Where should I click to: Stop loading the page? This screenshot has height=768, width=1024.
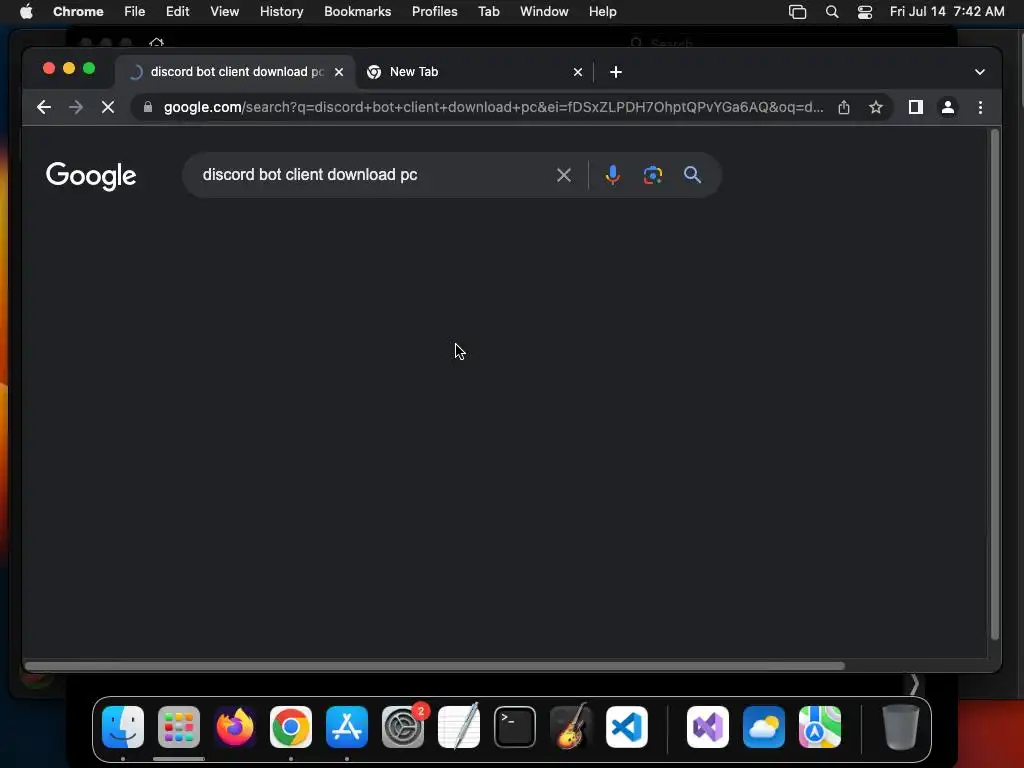108,107
